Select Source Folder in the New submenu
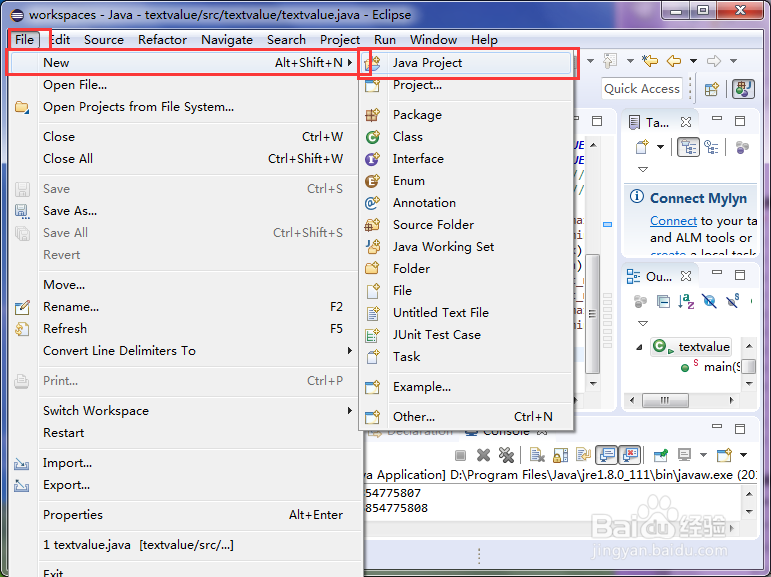The image size is (771, 577). 466,225
